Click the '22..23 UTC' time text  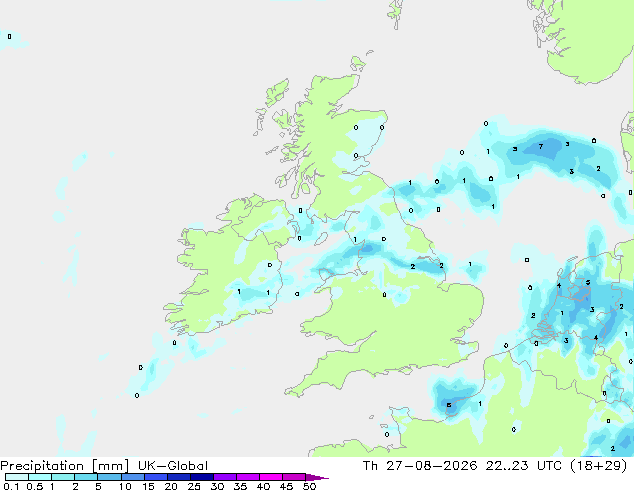pyautogui.click(x=523, y=466)
